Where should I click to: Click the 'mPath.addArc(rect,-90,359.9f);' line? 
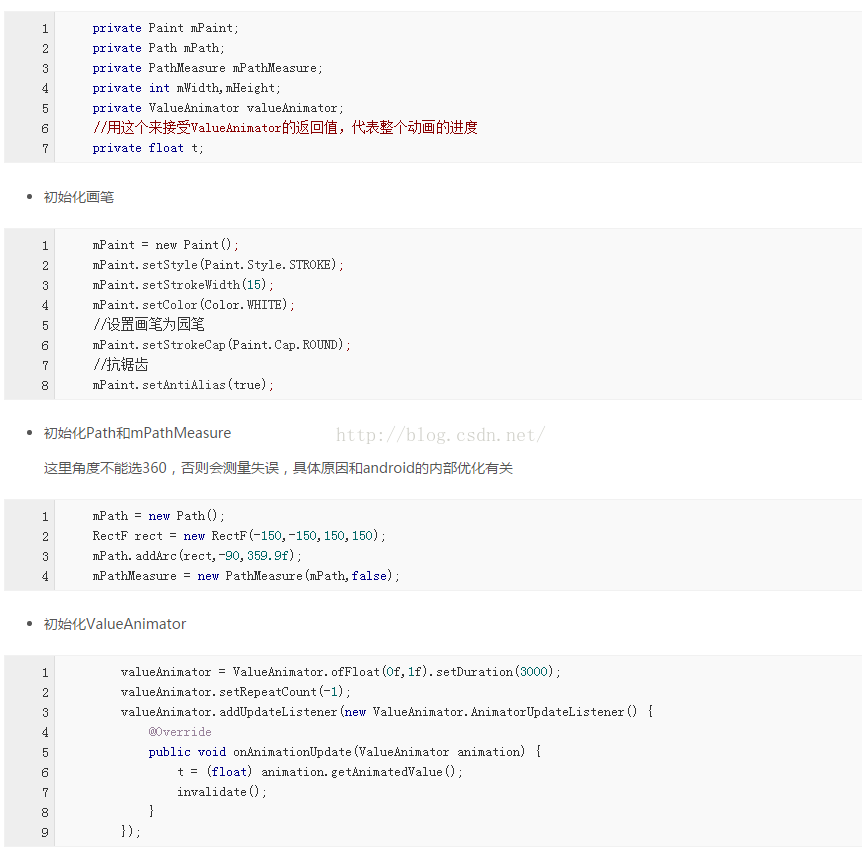[197, 556]
